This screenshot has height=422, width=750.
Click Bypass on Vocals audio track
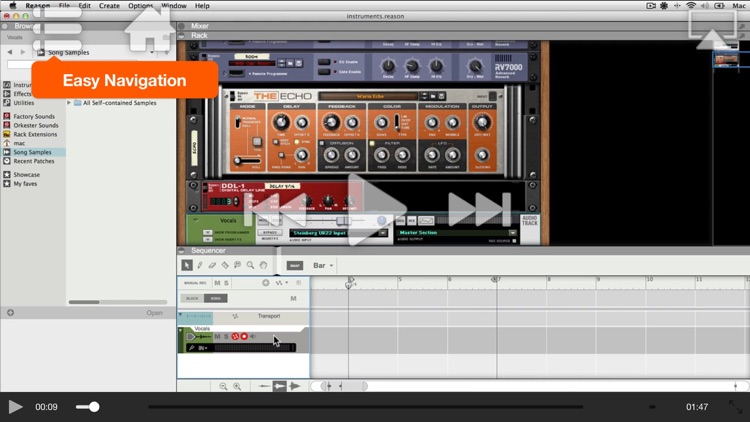(x=269, y=233)
